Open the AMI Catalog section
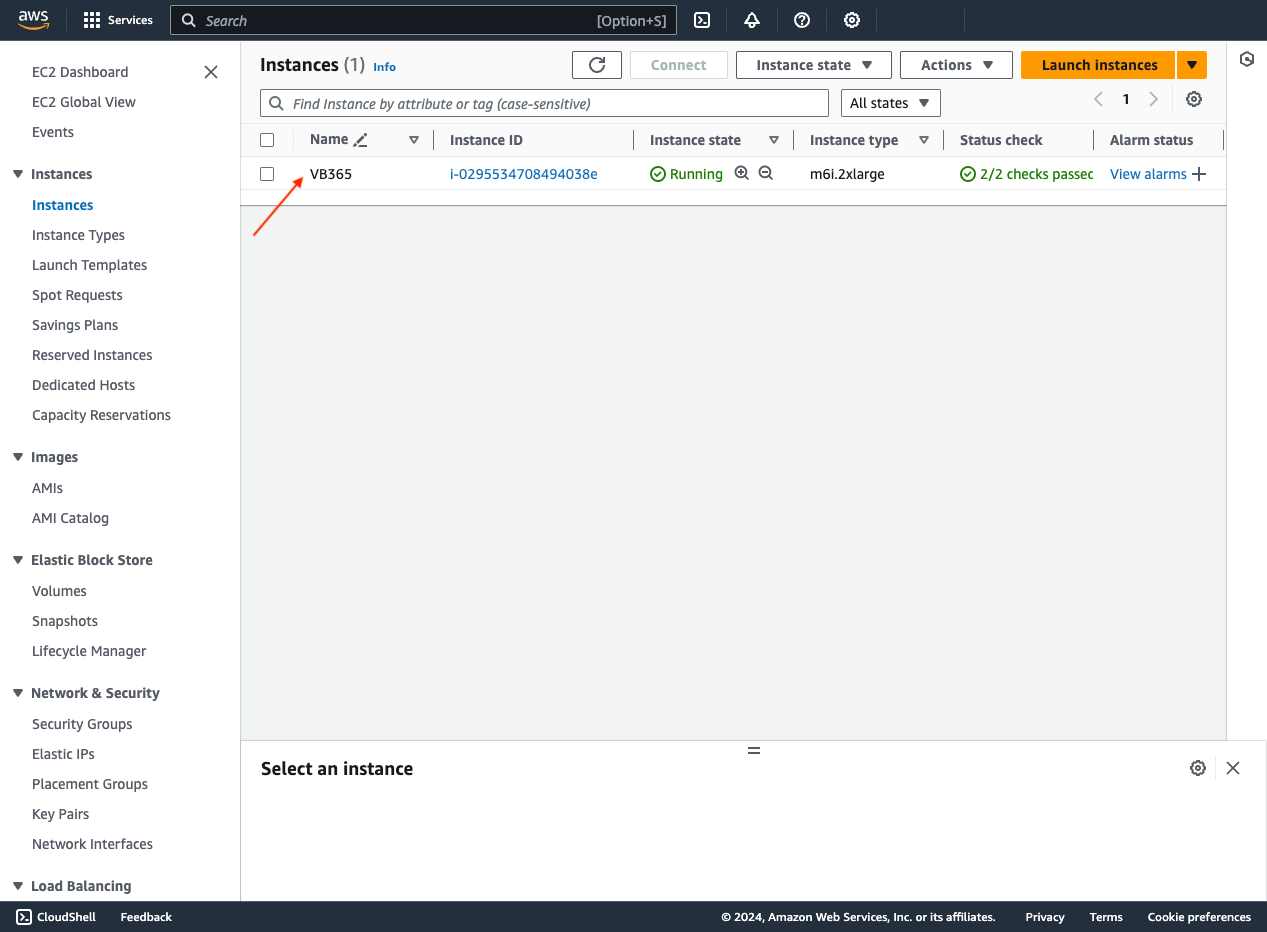This screenshot has height=932, width=1267. [70, 518]
